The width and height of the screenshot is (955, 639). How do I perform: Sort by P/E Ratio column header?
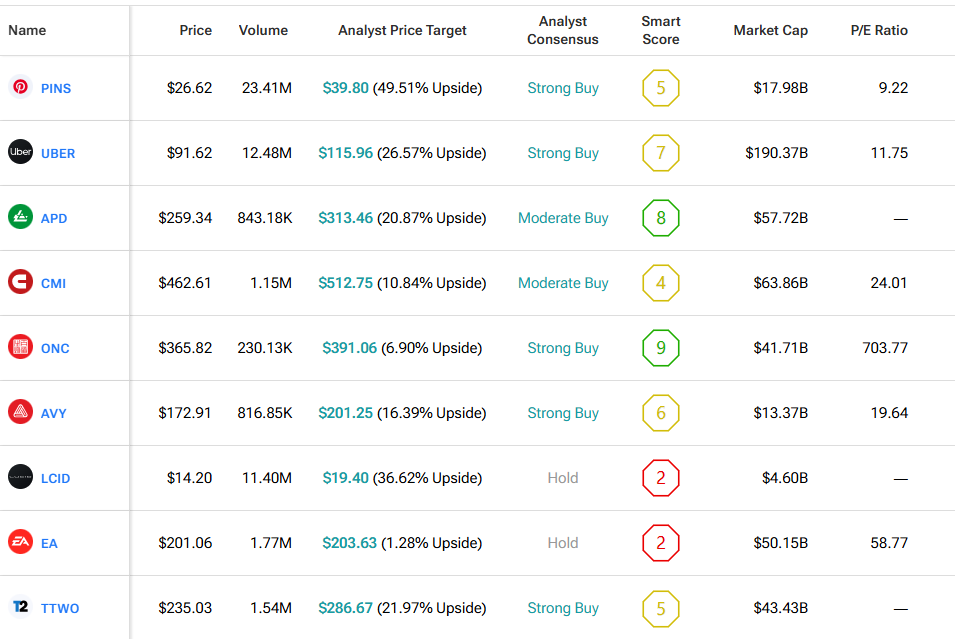tap(880, 30)
